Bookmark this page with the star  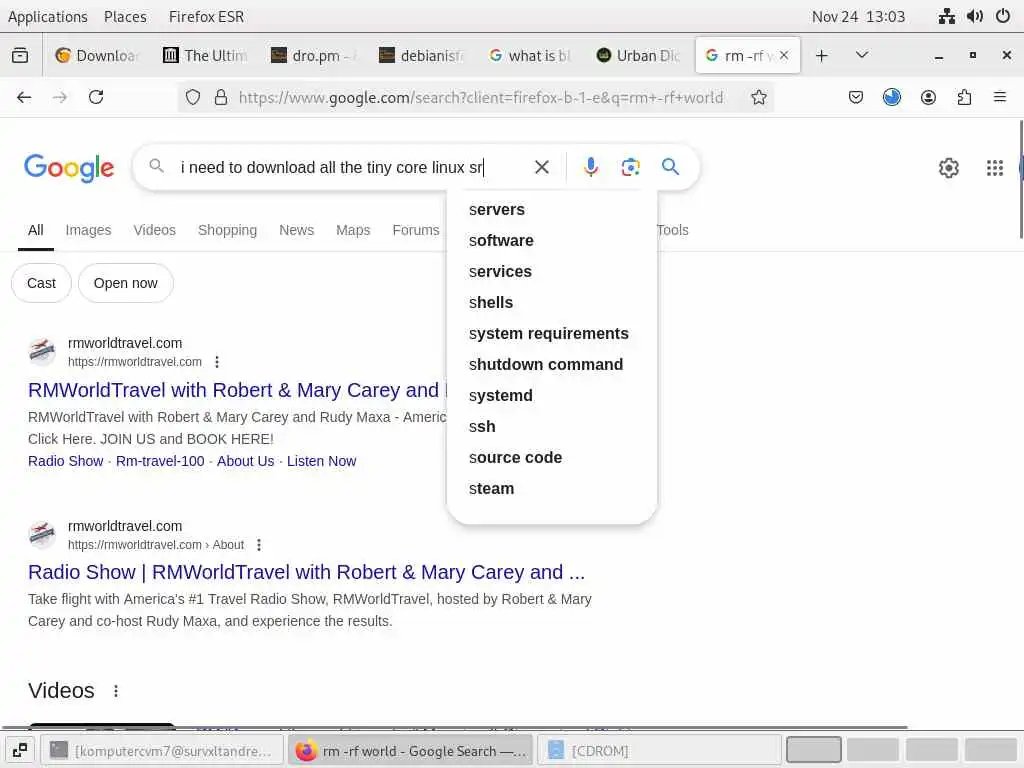pyautogui.click(x=758, y=97)
